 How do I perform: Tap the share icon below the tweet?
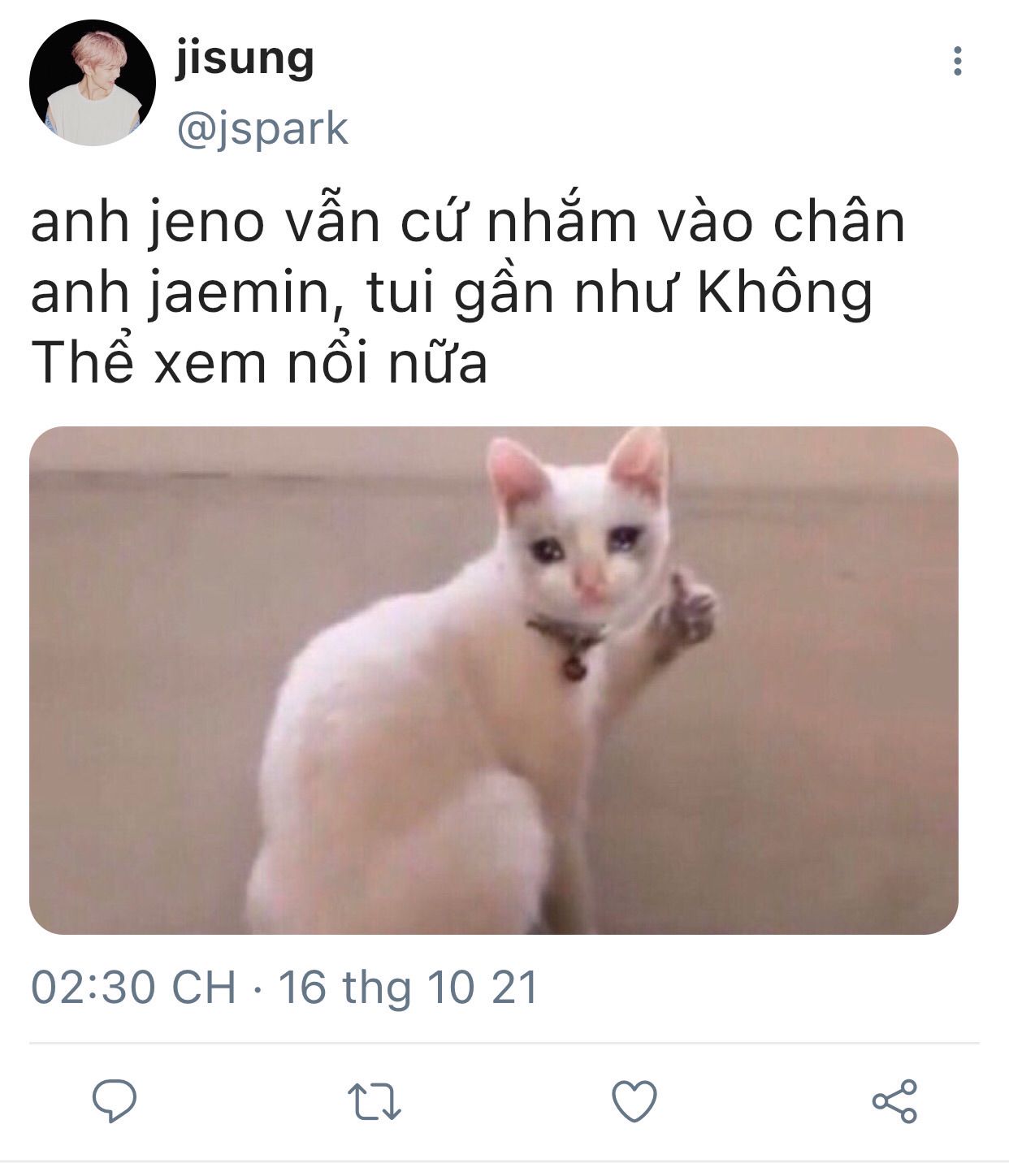pos(894,1101)
